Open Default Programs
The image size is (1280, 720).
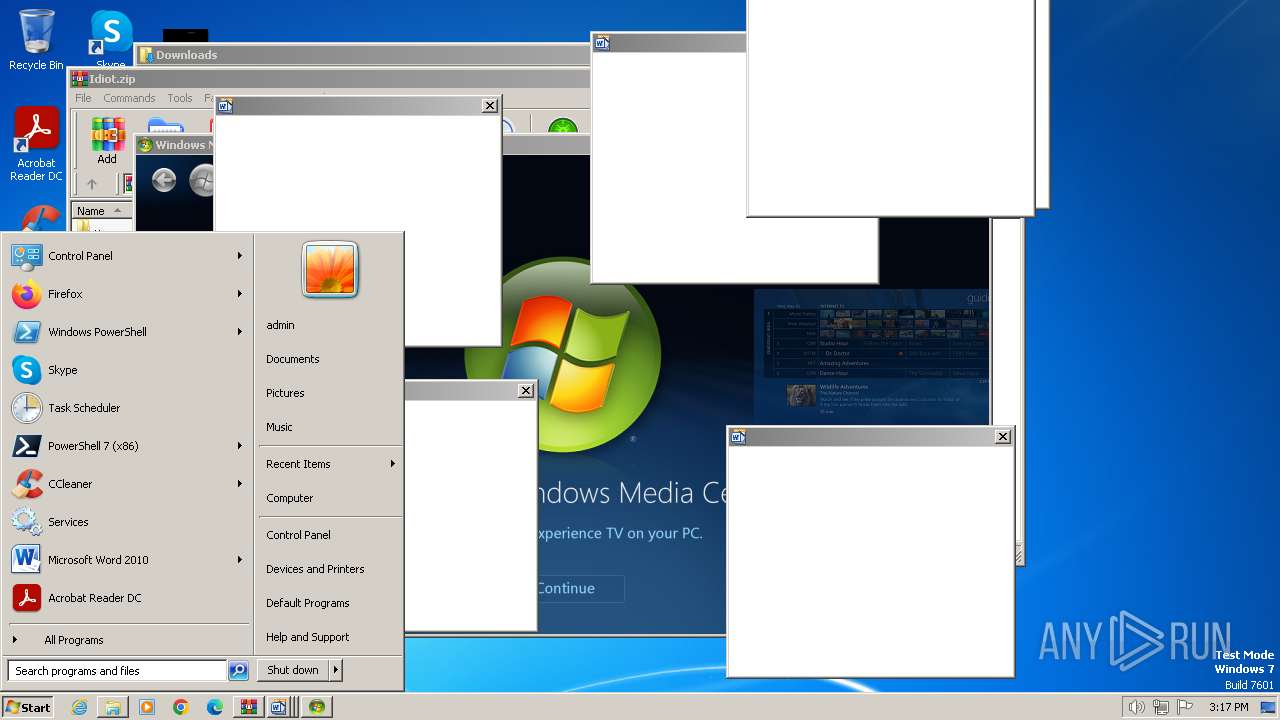pos(330,603)
